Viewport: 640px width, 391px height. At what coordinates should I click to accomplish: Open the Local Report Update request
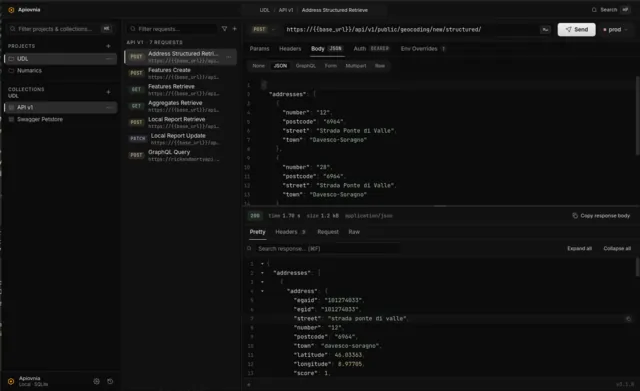[180, 138]
